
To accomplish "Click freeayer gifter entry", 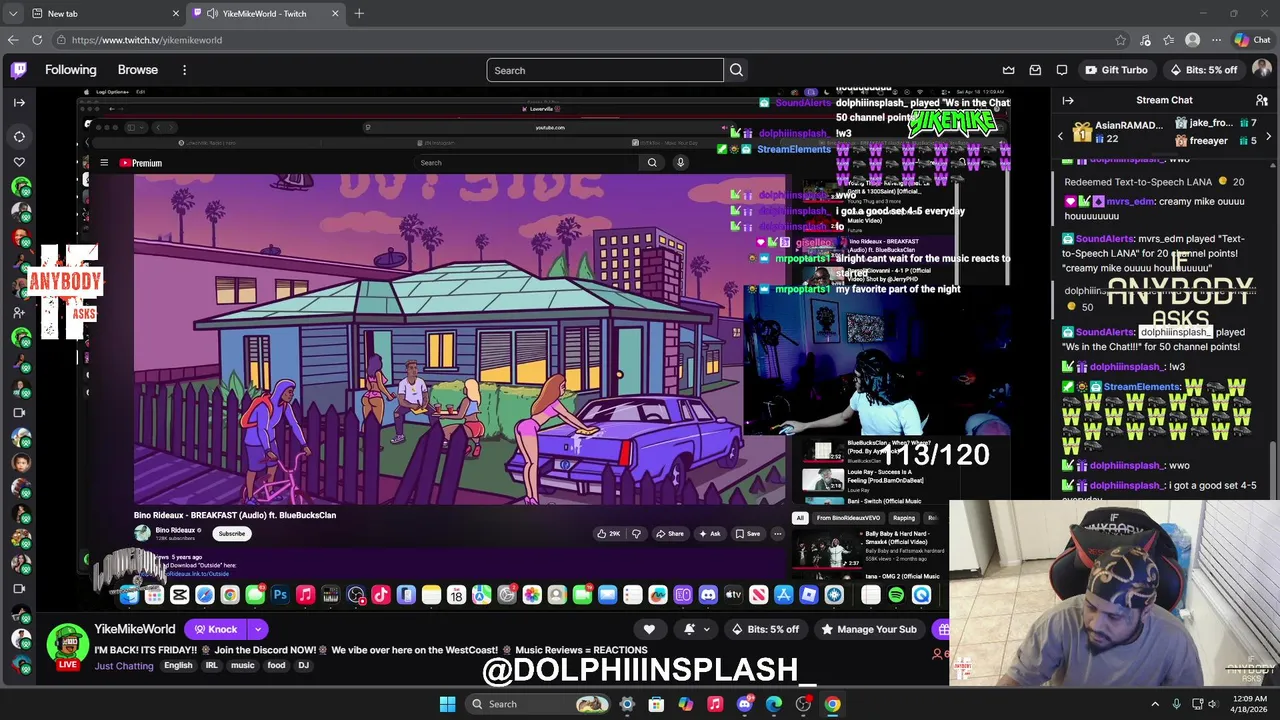I will 1214,141.
